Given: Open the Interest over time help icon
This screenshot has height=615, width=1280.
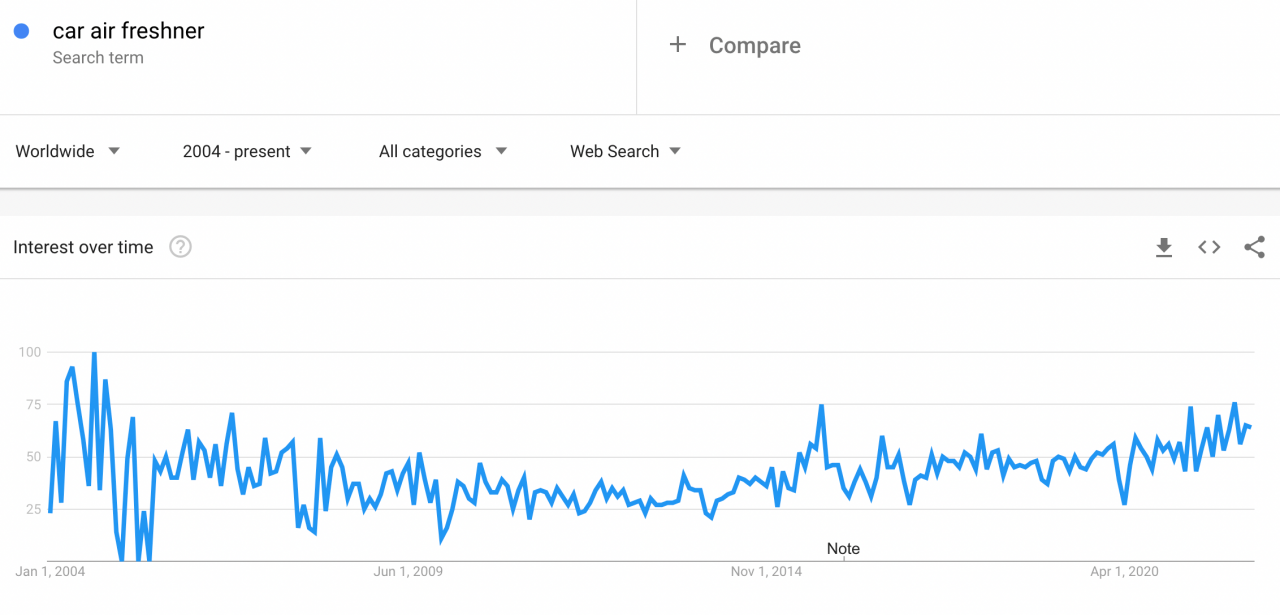Looking at the screenshot, I should tap(180, 247).
